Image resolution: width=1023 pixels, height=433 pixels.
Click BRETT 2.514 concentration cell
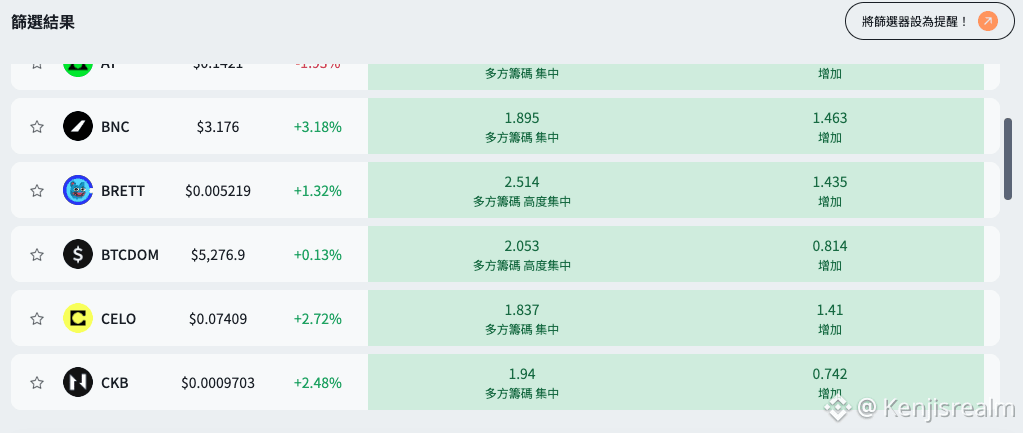(522, 190)
